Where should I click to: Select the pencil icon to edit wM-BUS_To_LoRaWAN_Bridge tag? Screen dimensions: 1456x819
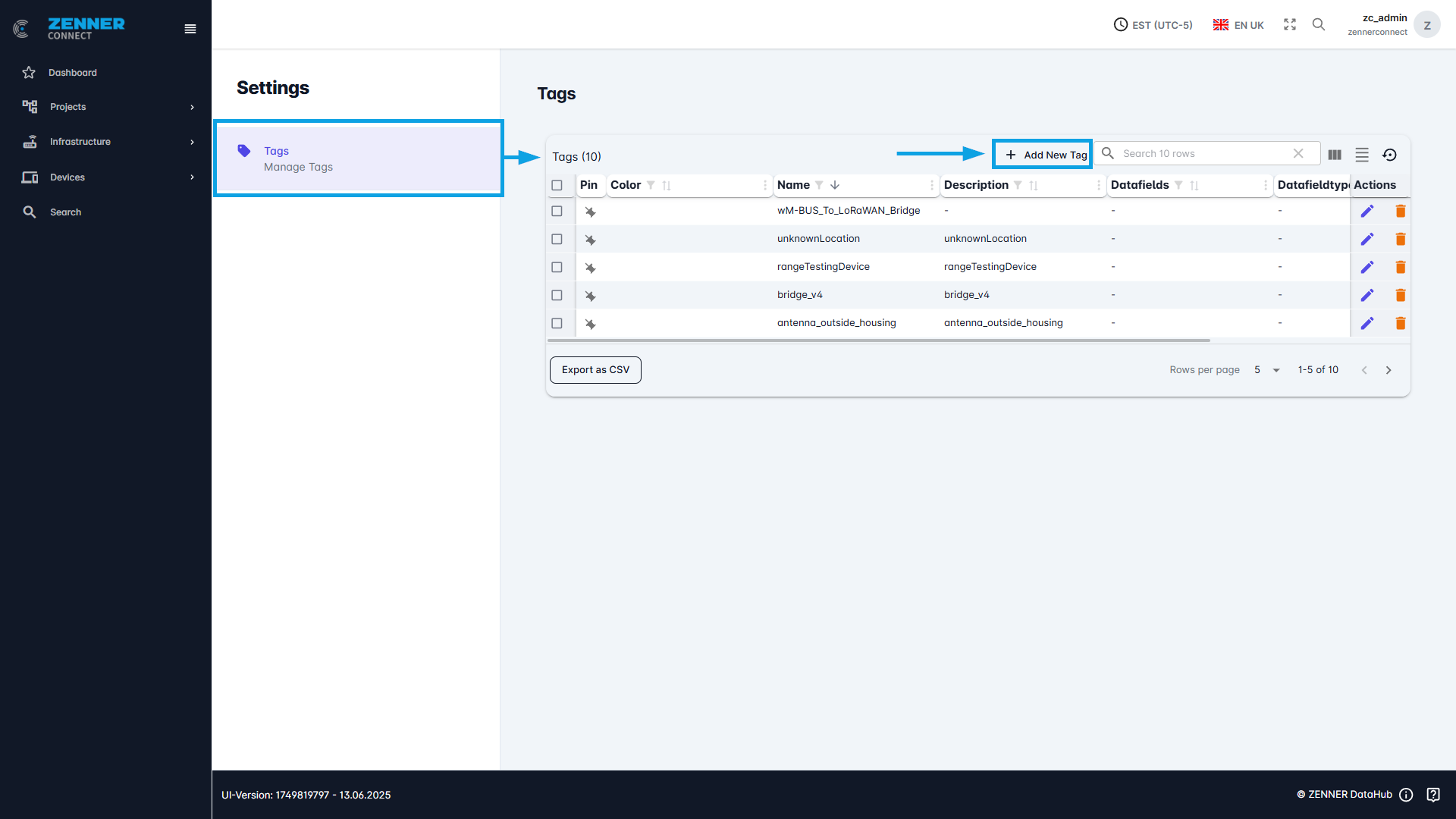1368,211
